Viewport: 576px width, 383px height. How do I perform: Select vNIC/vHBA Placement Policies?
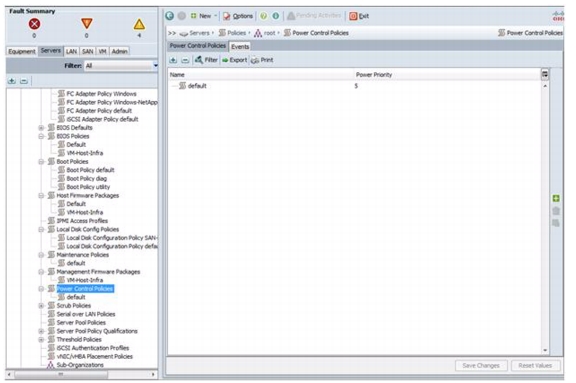coord(95,357)
